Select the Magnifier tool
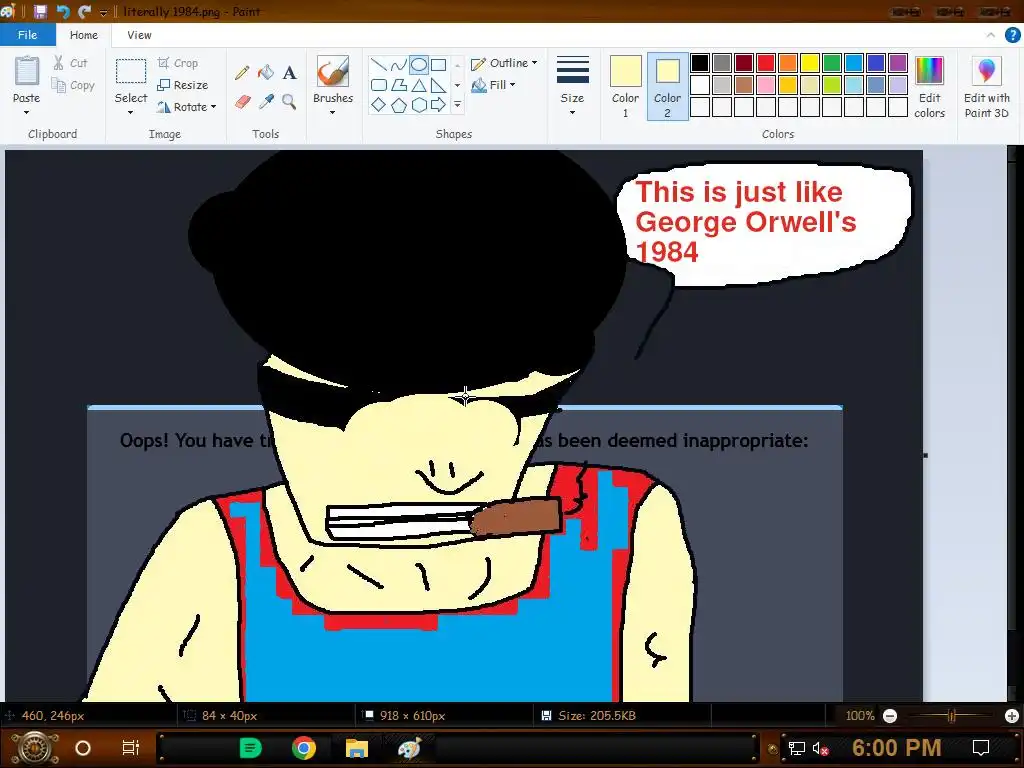This screenshot has width=1024, height=768. pos(289,102)
